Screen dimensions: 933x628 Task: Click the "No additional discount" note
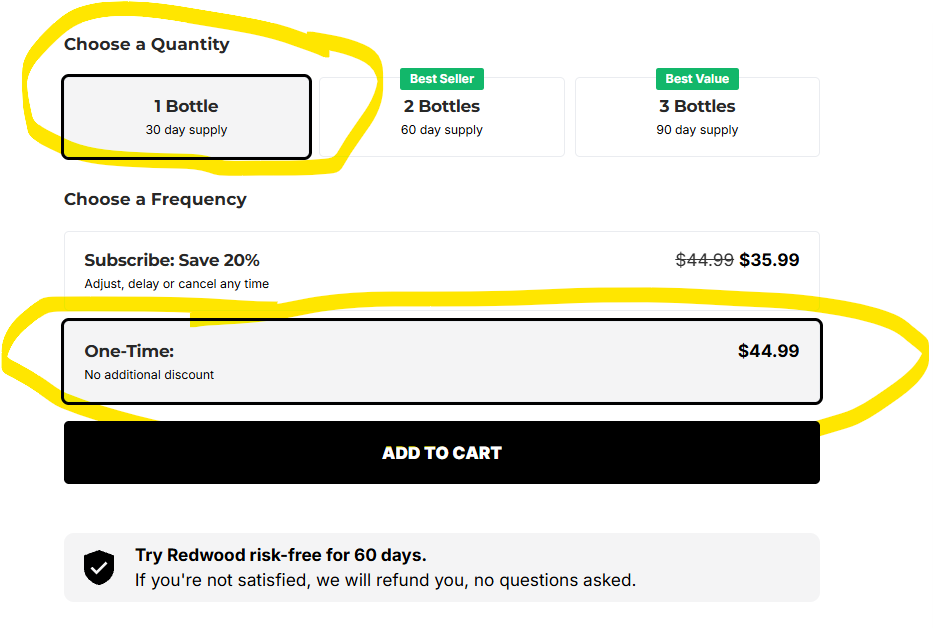(149, 375)
